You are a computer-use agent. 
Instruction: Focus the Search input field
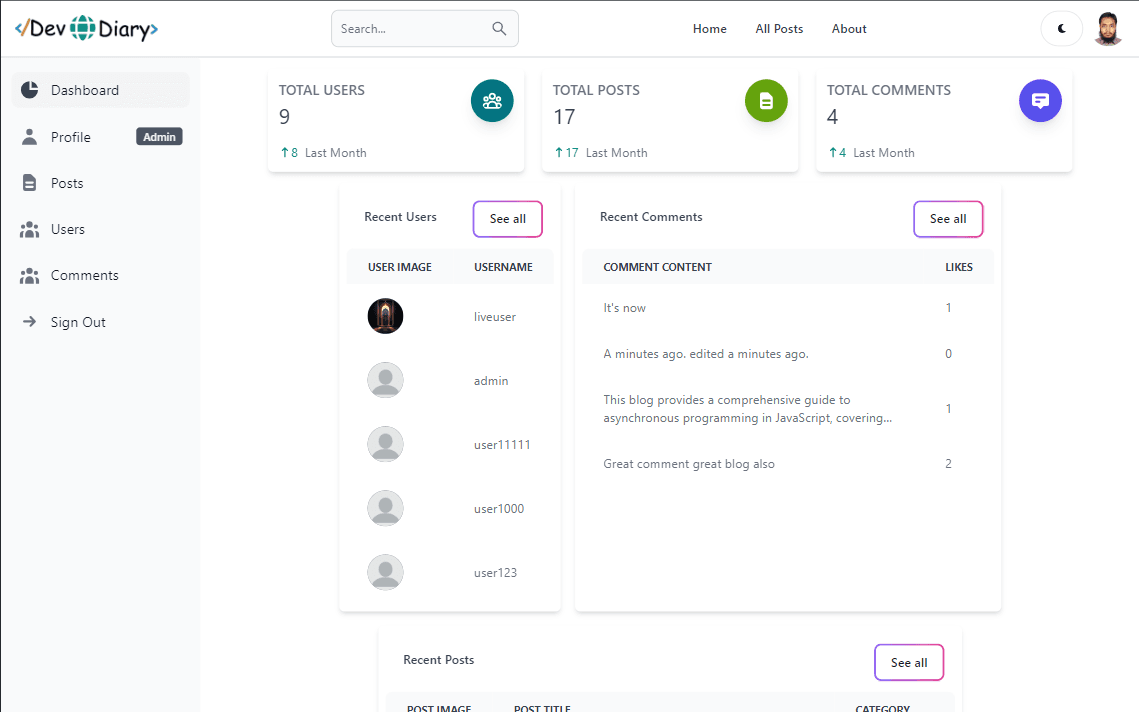point(410,29)
